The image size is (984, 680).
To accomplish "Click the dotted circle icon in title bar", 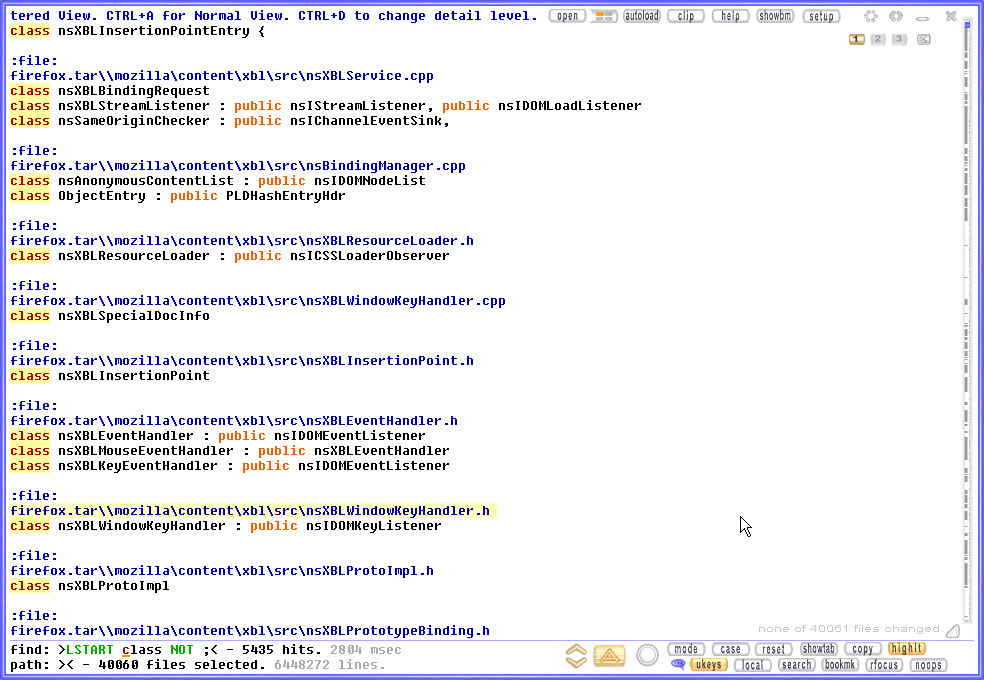I will 871,16.
